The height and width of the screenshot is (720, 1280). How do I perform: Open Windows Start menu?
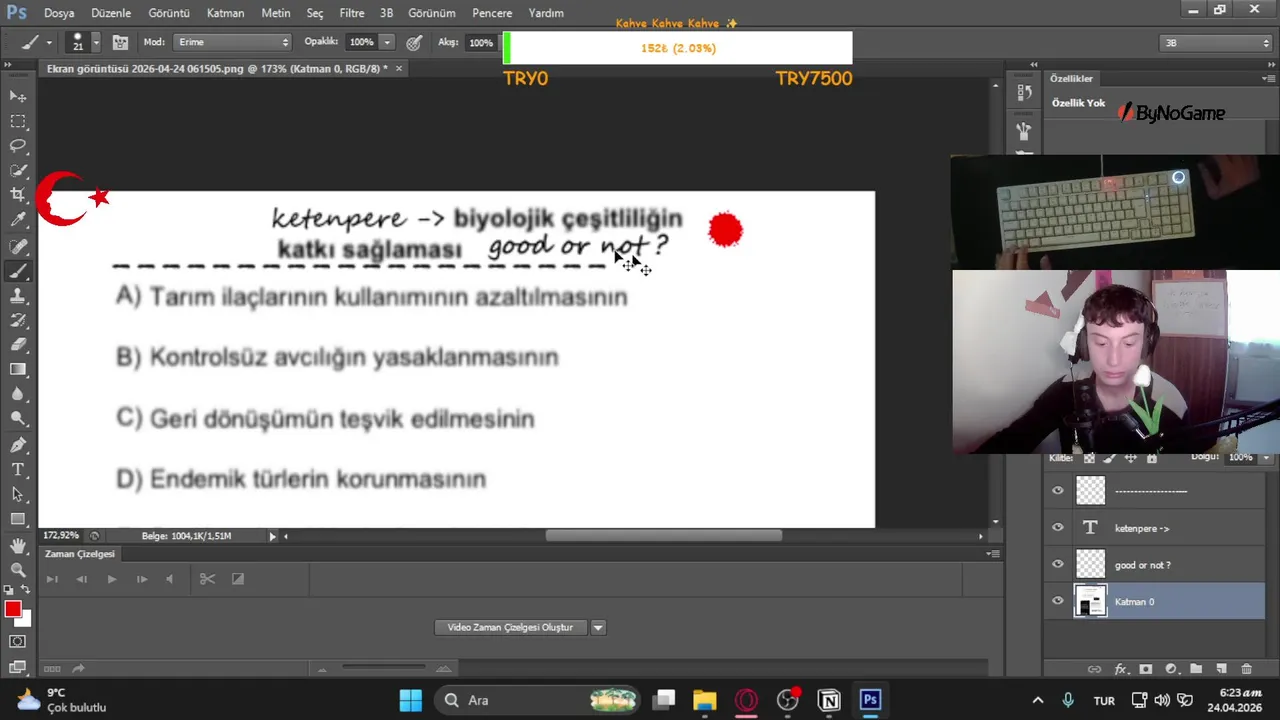[411, 700]
